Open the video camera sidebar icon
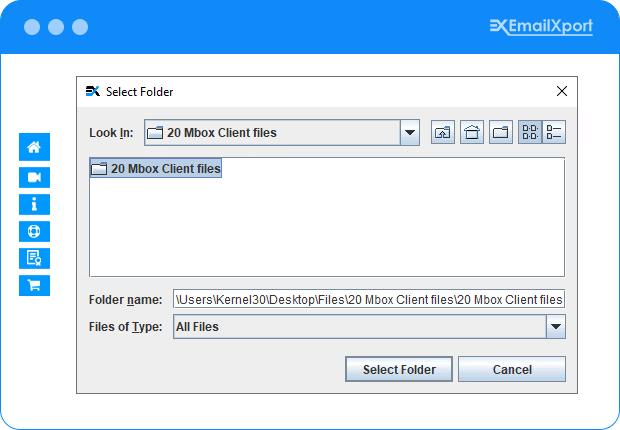This screenshot has height=430, width=620. point(34,177)
